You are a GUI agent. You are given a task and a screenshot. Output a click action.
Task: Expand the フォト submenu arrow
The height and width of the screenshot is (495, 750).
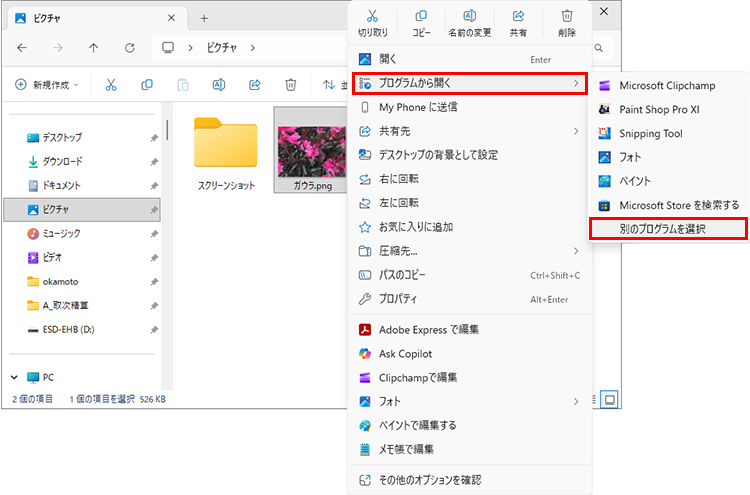point(576,401)
